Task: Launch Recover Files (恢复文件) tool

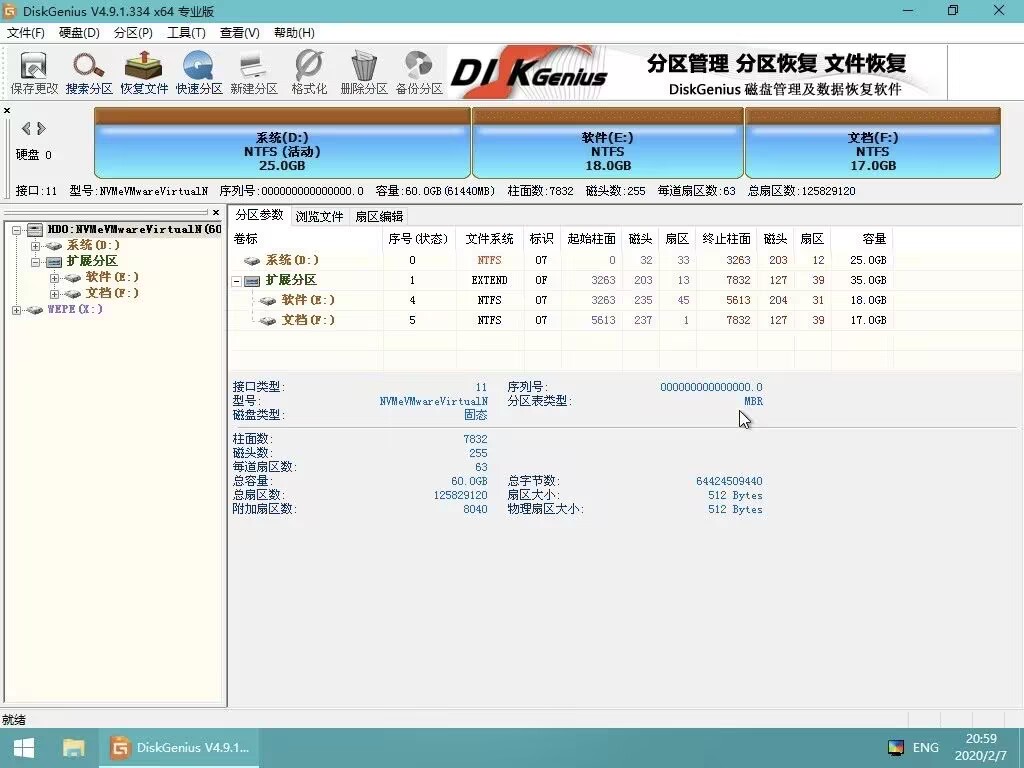Action: point(144,72)
